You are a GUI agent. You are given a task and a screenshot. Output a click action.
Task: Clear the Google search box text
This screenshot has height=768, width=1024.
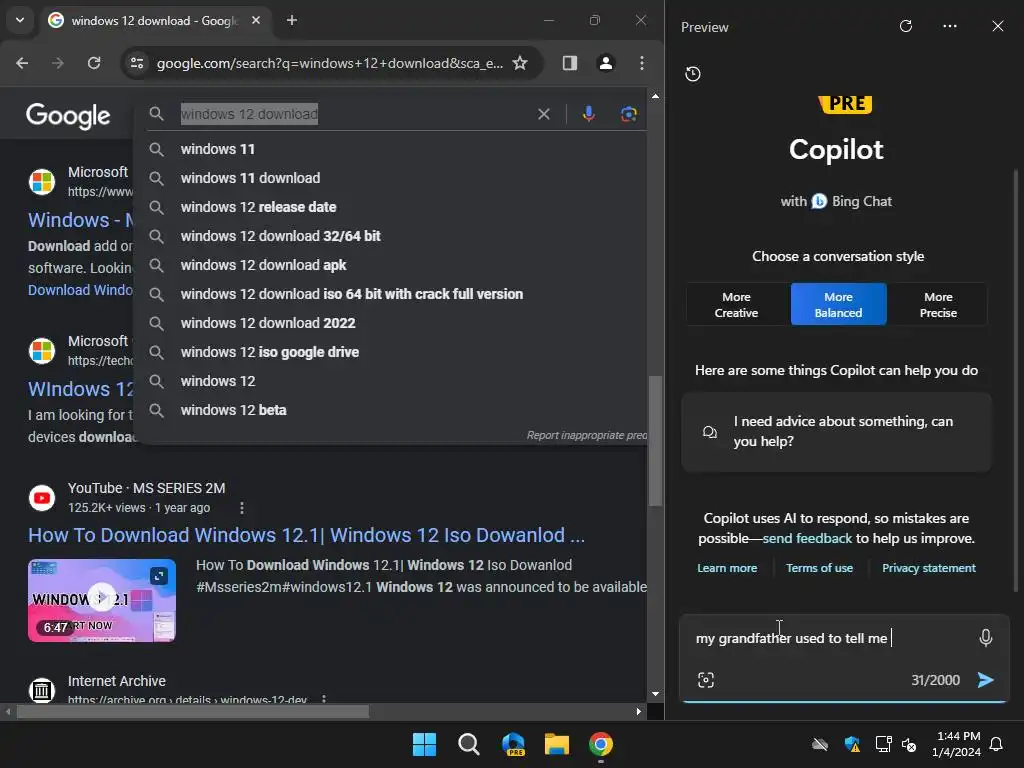(543, 114)
